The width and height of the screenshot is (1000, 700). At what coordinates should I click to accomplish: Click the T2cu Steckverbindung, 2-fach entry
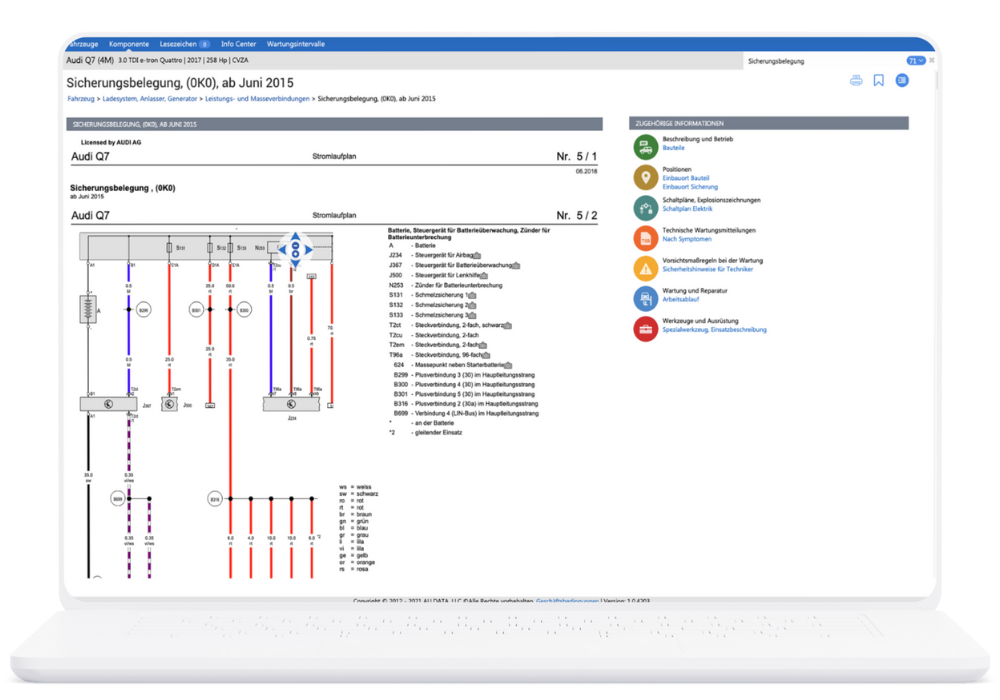pyautogui.click(x=434, y=335)
